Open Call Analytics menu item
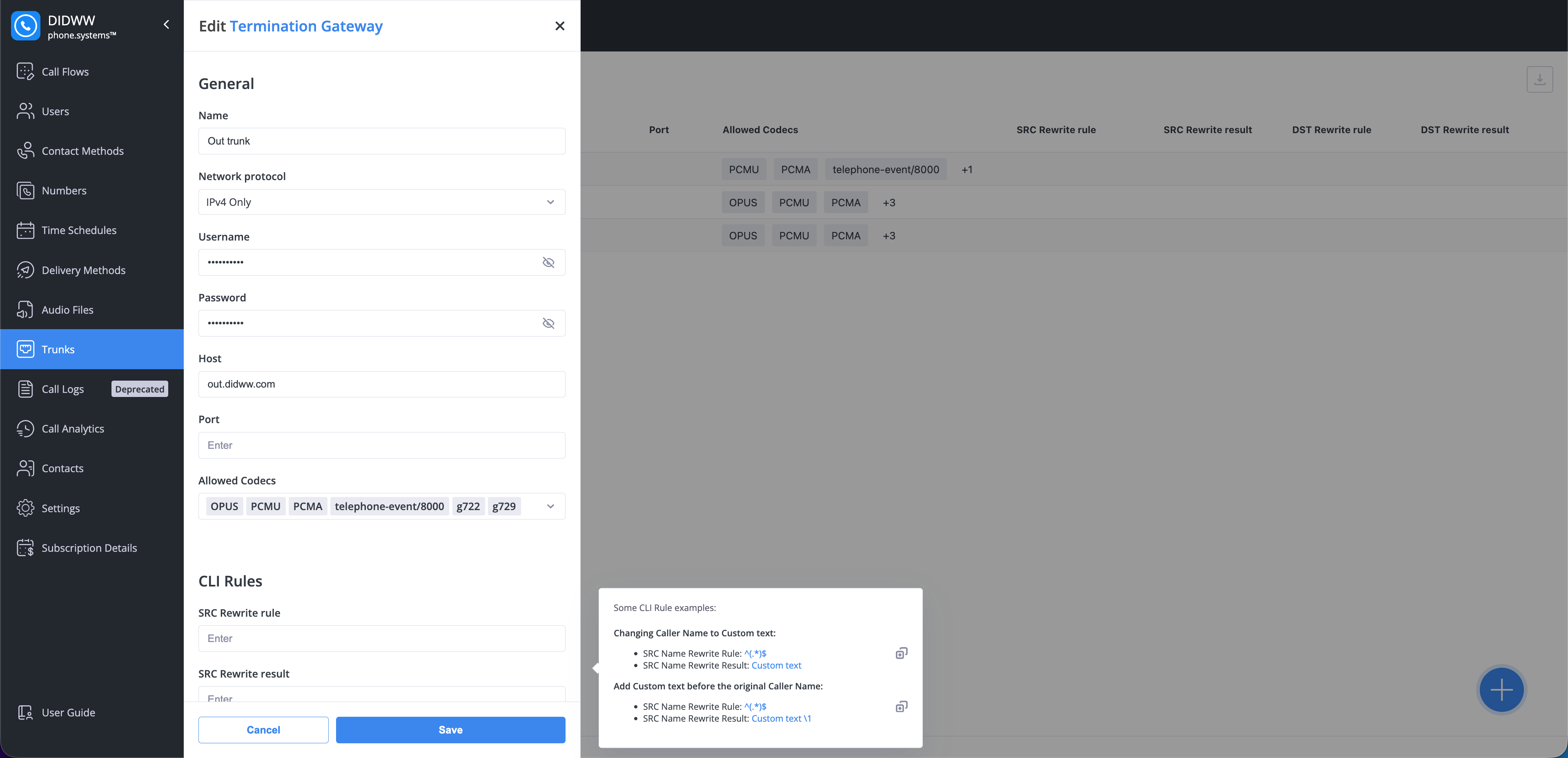This screenshot has height=758, width=1568. [72, 428]
